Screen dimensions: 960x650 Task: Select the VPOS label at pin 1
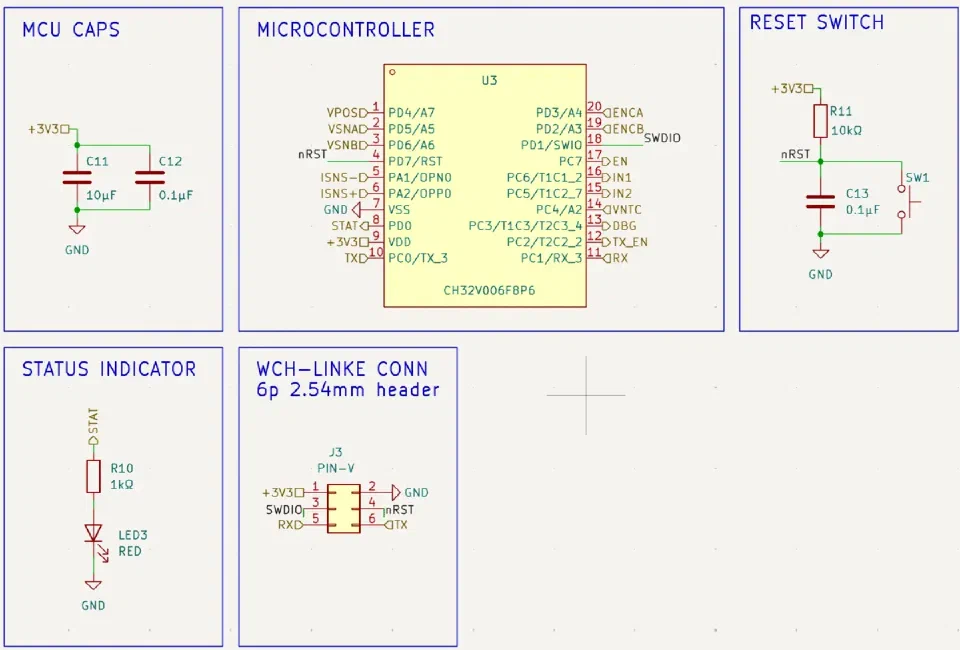347,113
